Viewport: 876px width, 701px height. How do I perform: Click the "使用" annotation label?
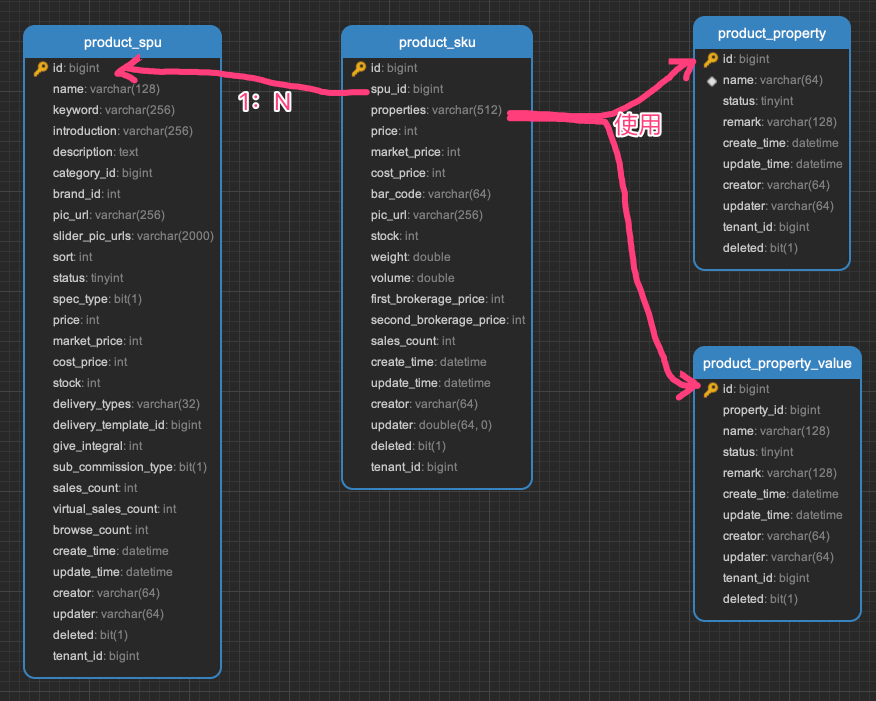(x=638, y=126)
